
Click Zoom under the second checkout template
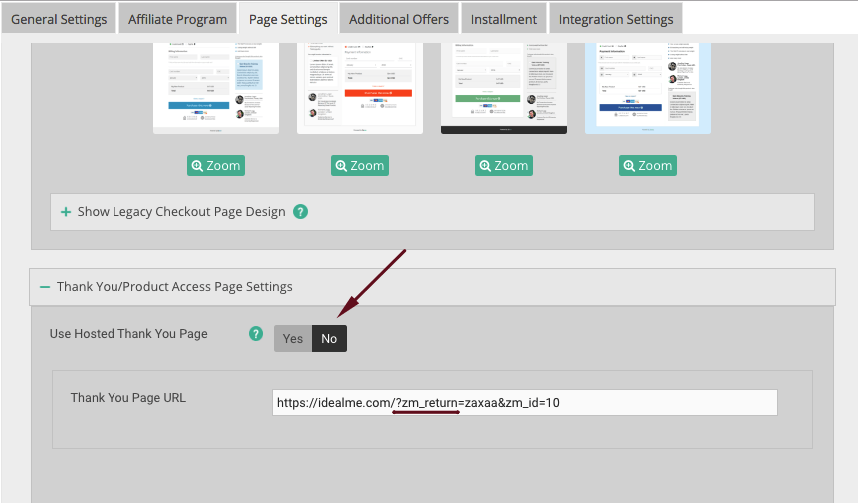coord(359,165)
